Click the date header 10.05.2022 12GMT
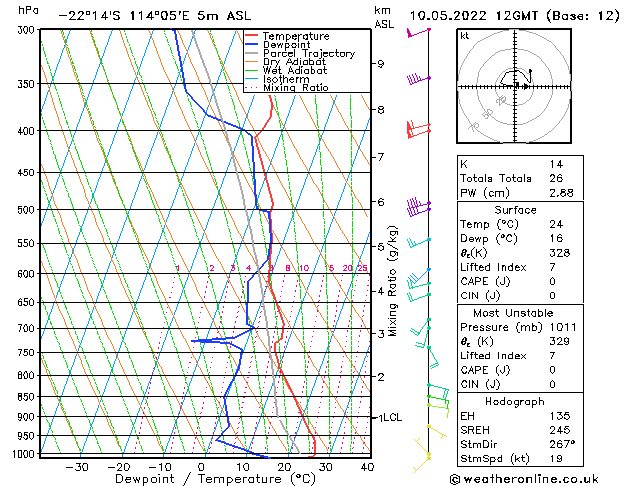 click(473, 16)
